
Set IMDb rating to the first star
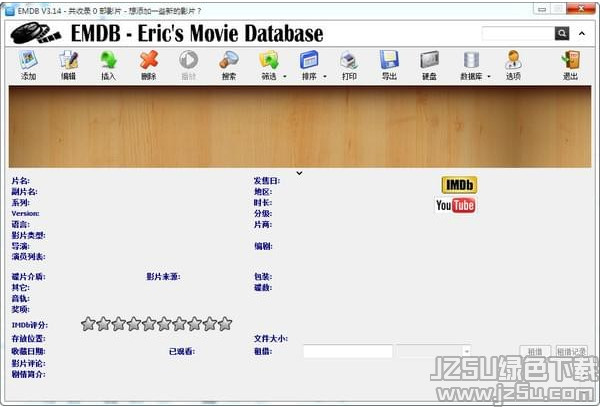click(88, 324)
